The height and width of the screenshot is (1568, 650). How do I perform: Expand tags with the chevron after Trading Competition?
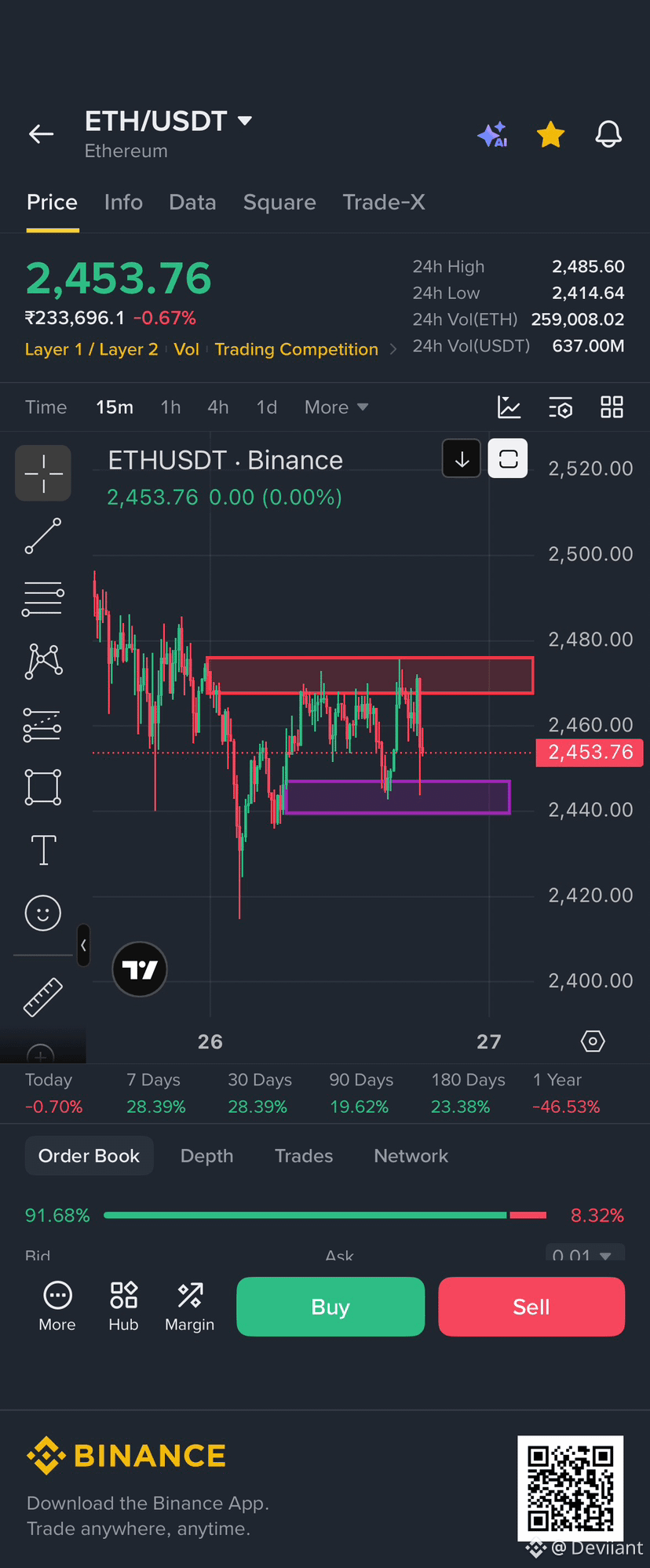pos(393,349)
